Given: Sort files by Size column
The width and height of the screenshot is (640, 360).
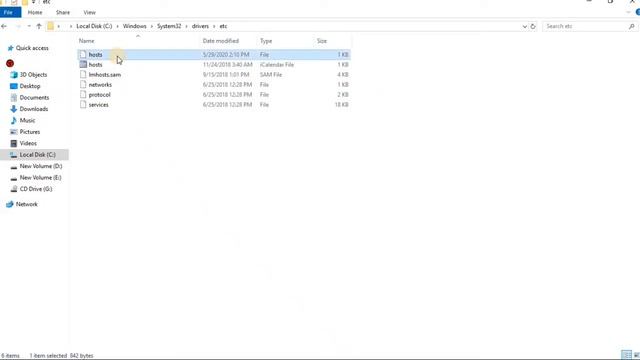Looking at the screenshot, I should click(322, 41).
